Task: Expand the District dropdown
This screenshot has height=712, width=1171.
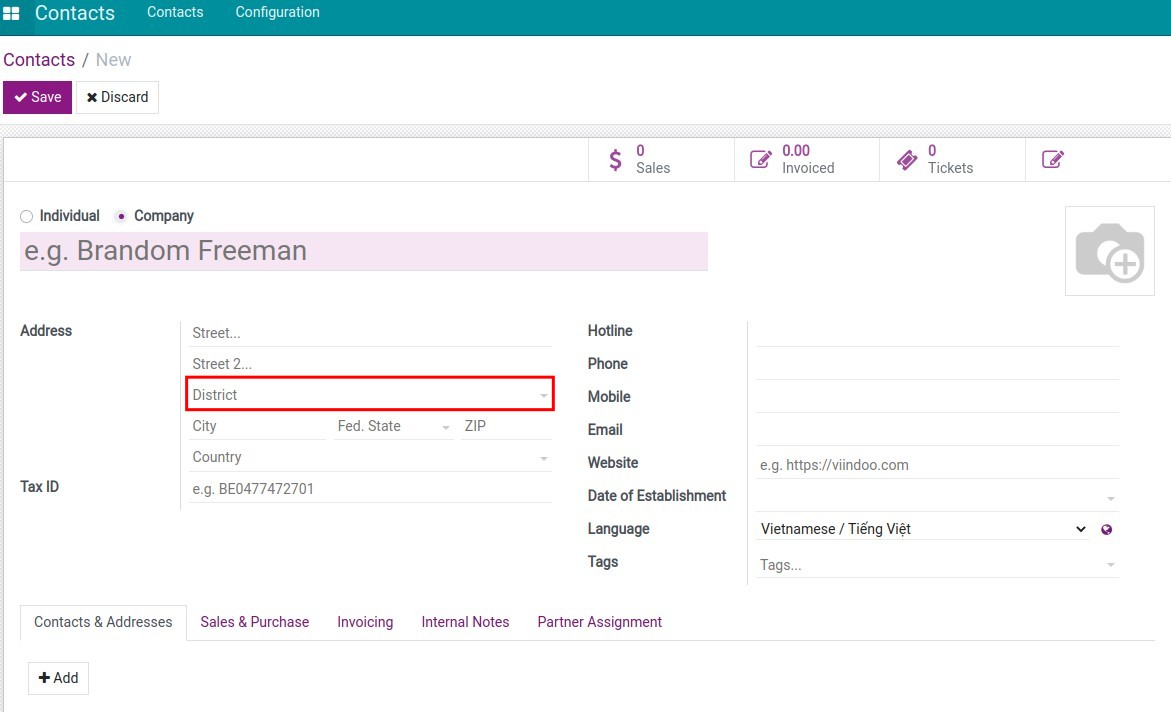Action: pyautogui.click(x=543, y=396)
